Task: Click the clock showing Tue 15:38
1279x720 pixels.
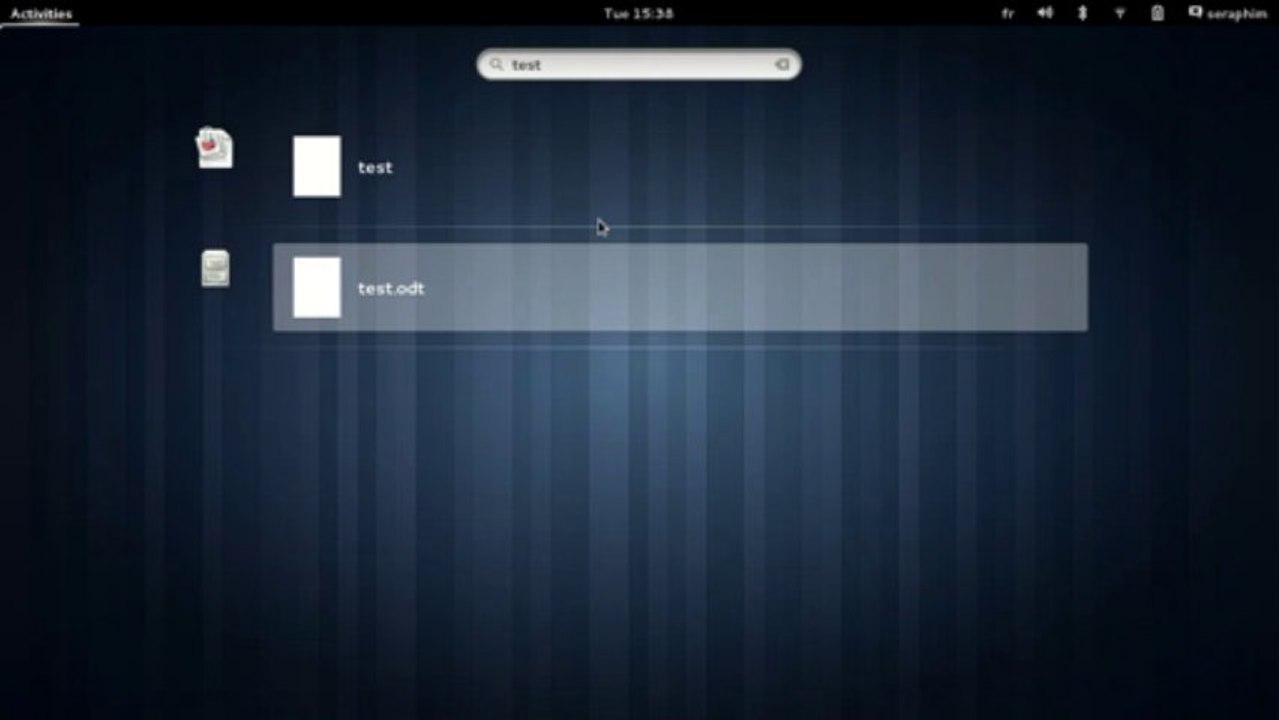Action: [x=638, y=14]
